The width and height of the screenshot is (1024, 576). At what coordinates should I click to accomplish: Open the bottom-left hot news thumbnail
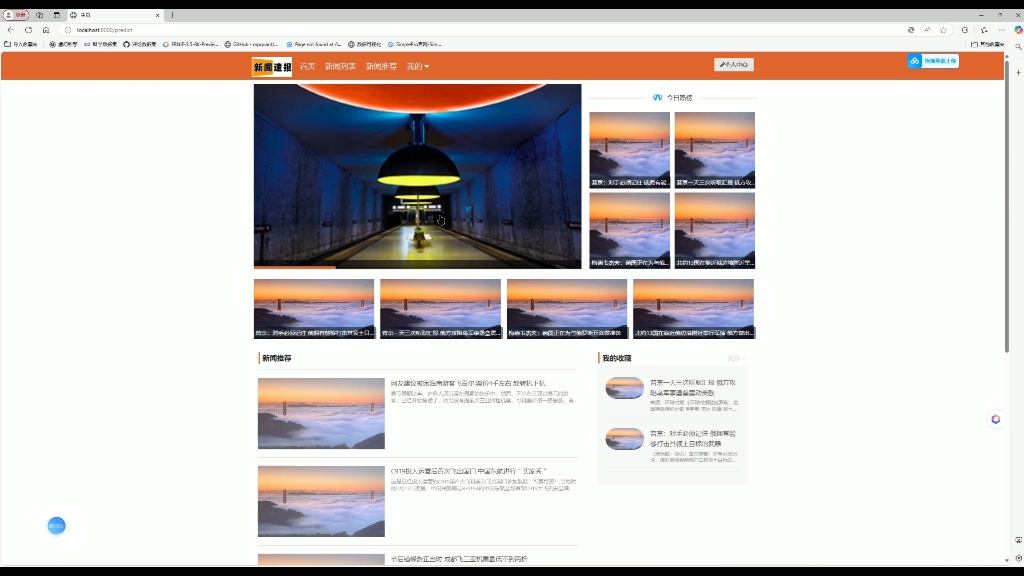630,230
